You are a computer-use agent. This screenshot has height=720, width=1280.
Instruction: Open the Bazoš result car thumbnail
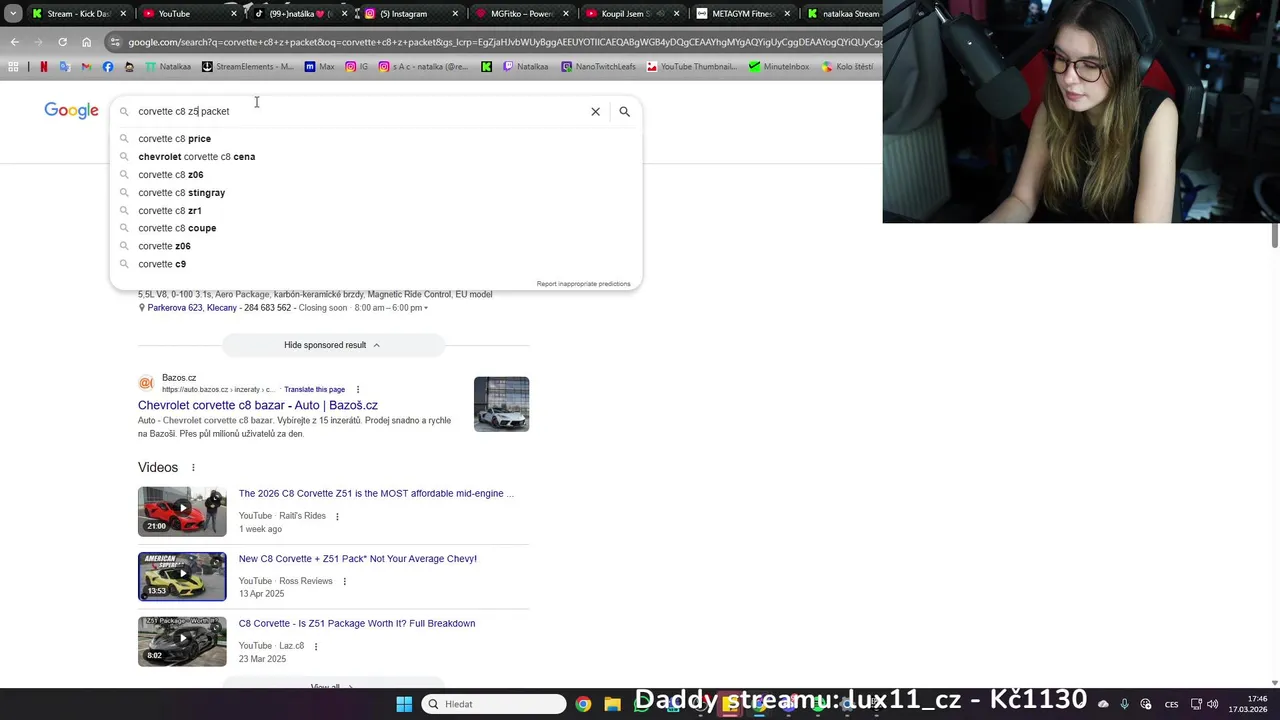tap(501, 404)
